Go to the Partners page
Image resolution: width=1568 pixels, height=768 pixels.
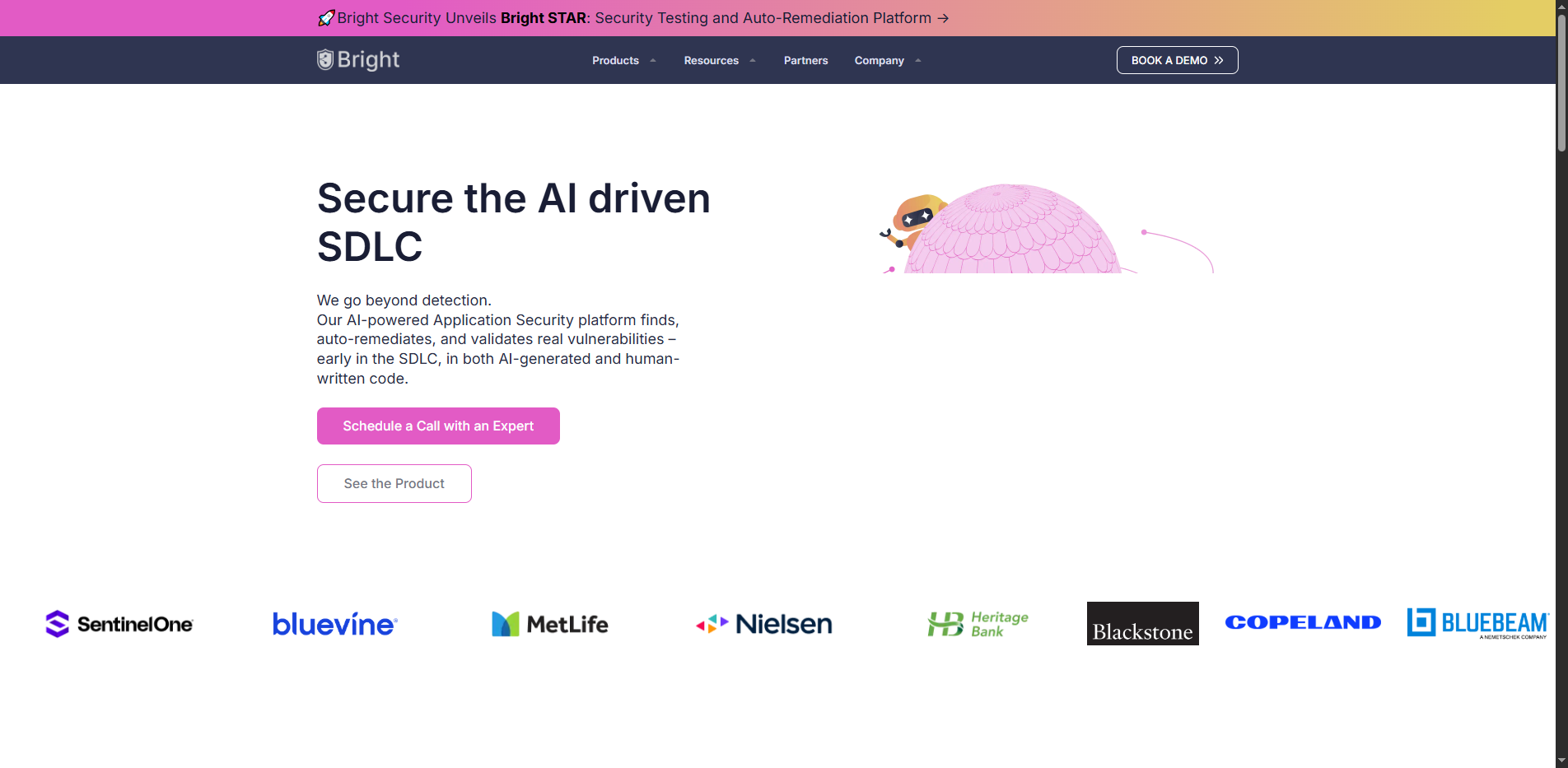[806, 60]
